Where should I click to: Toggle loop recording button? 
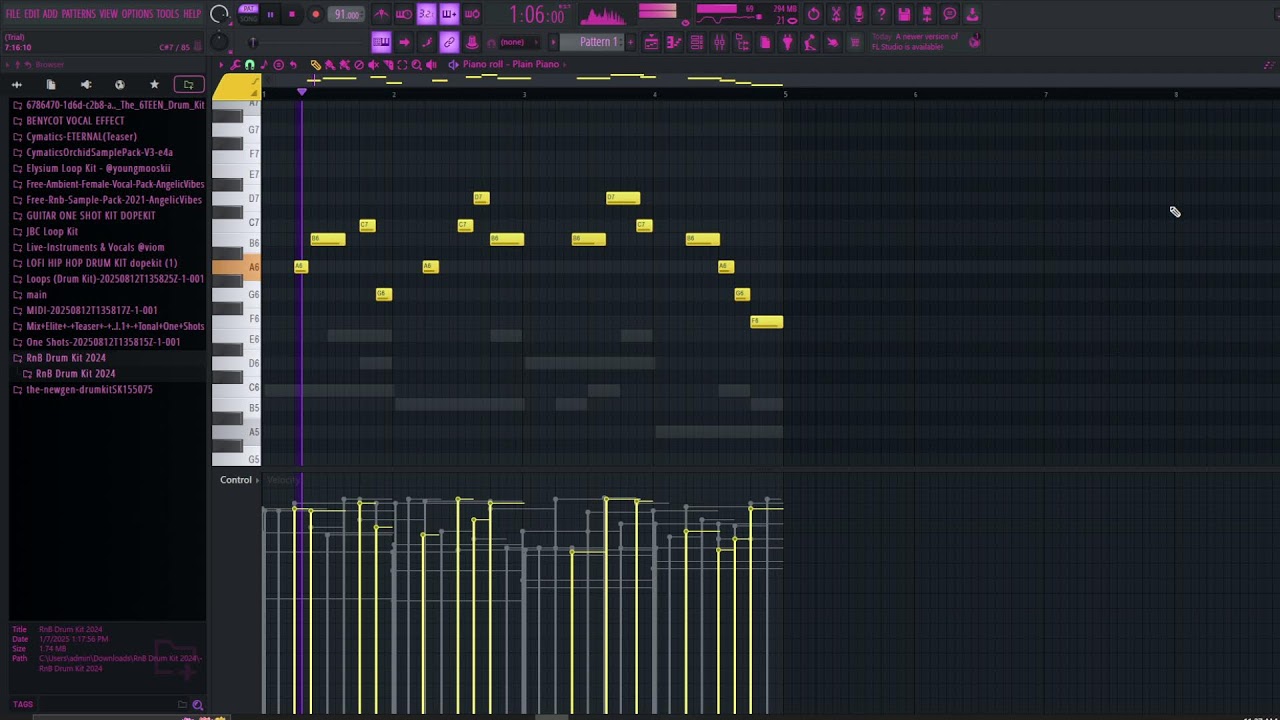pos(472,14)
